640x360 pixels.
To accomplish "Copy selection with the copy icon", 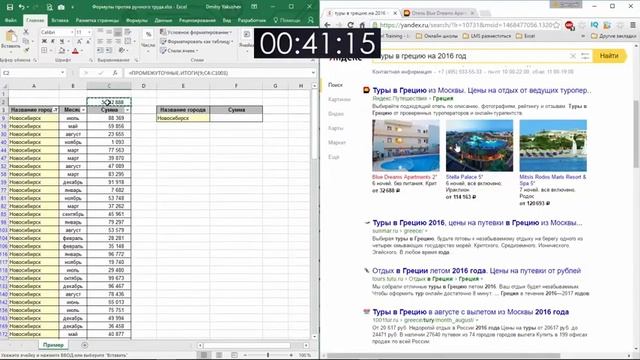I will tap(26, 41).
